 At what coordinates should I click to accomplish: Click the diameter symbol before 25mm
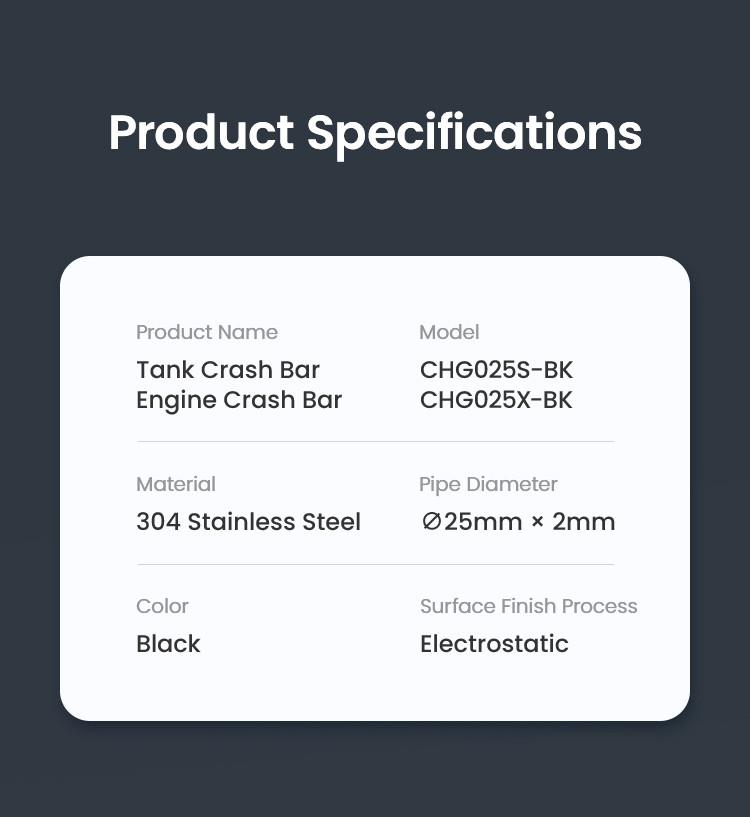[x=431, y=522]
